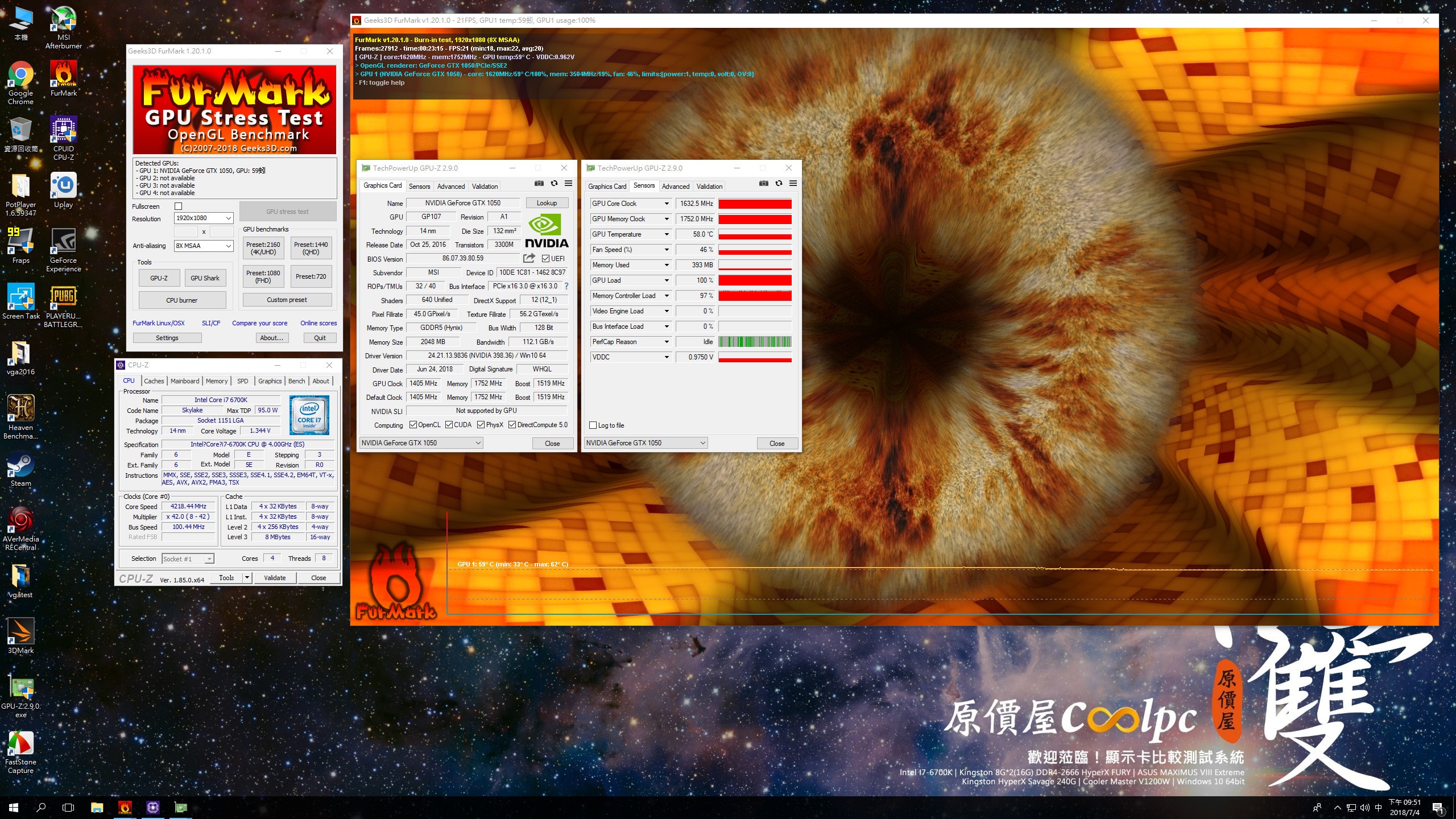Open Compare your score link

click(259, 323)
